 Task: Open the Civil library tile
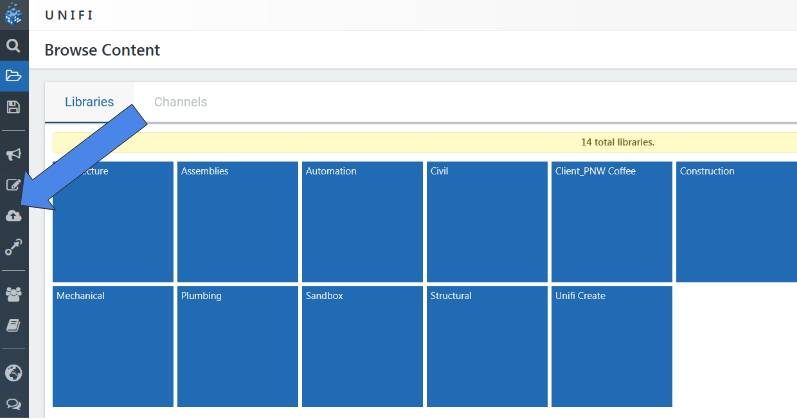coord(487,222)
